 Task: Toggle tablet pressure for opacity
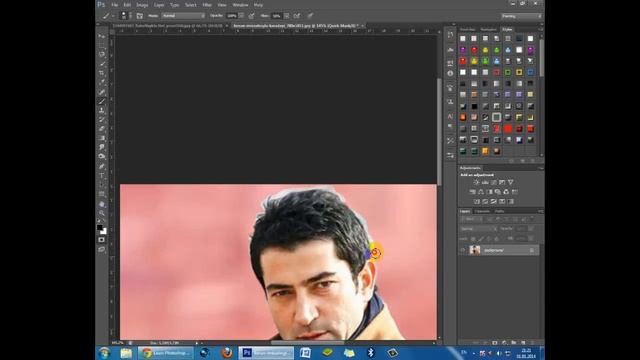coord(251,16)
